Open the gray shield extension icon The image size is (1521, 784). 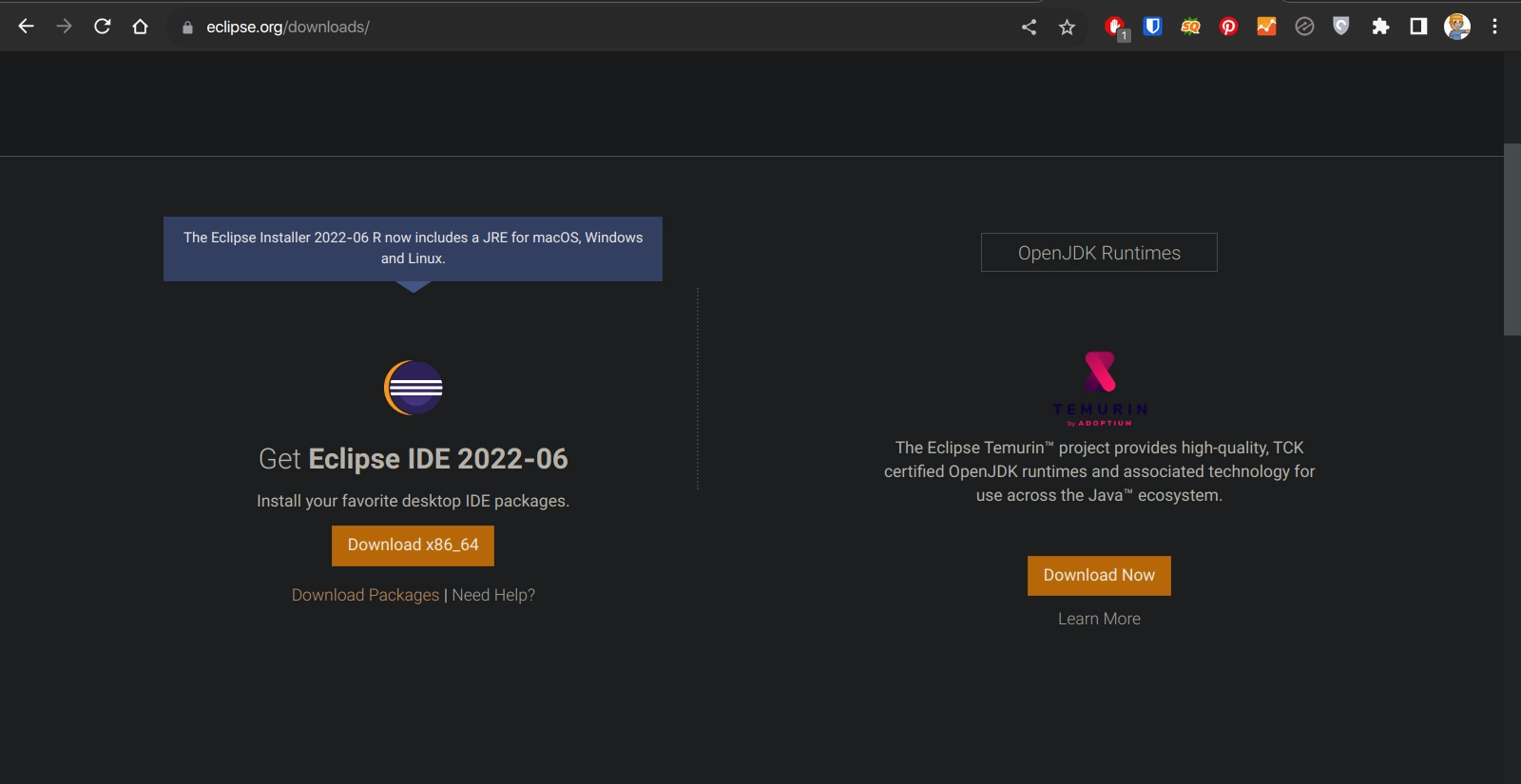[1341, 27]
